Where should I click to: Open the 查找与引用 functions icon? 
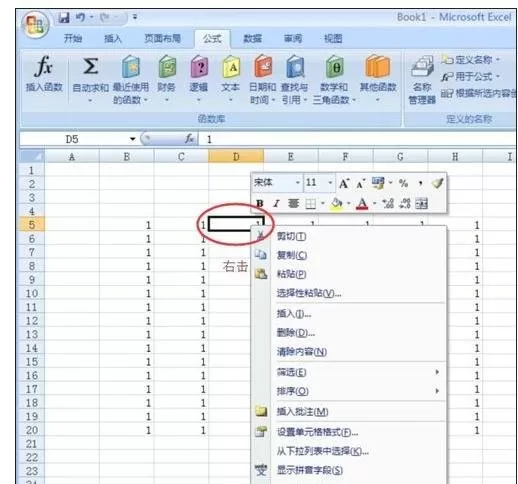pyautogui.click(x=295, y=66)
